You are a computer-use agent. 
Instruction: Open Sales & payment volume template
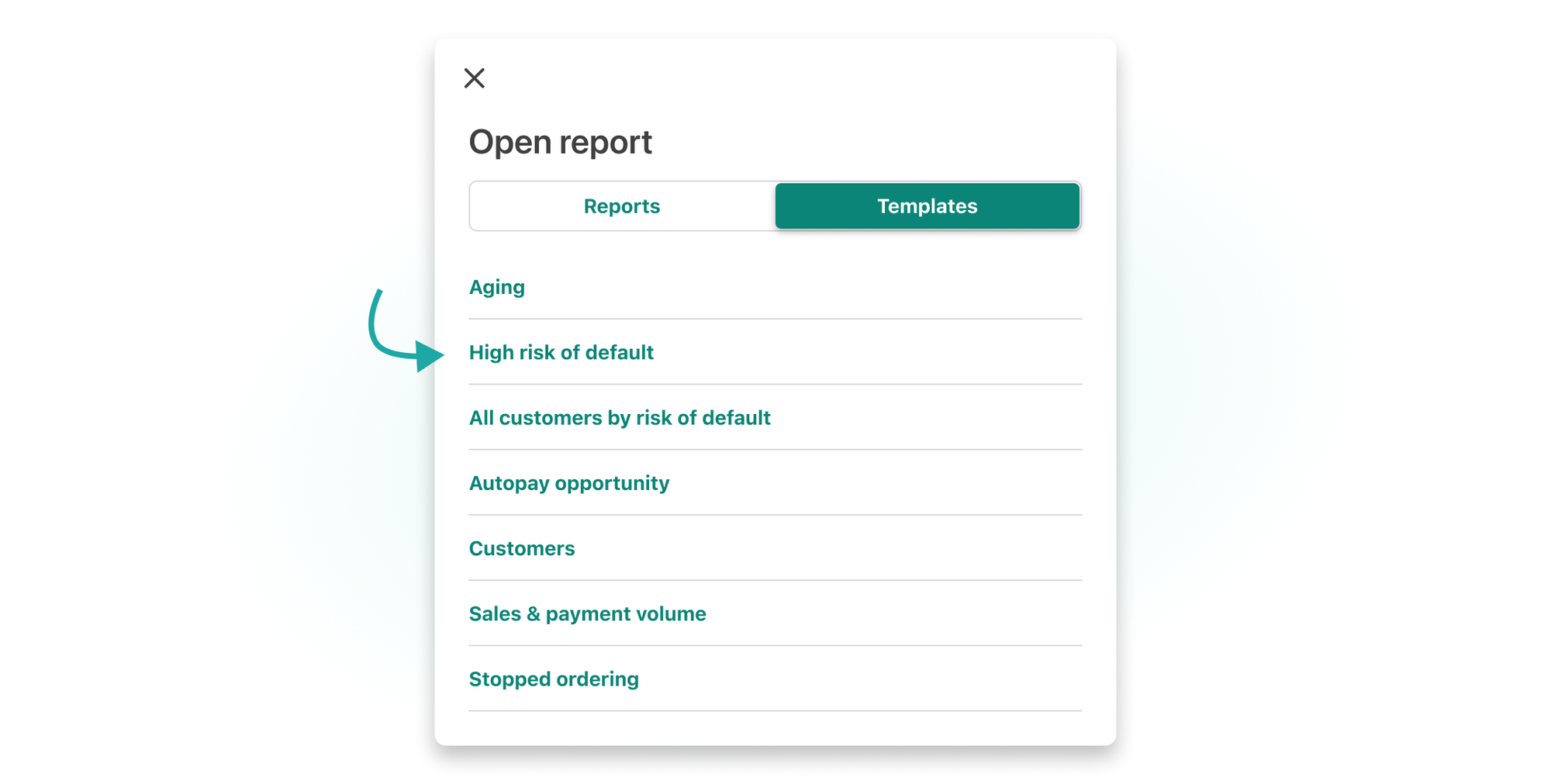click(587, 614)
